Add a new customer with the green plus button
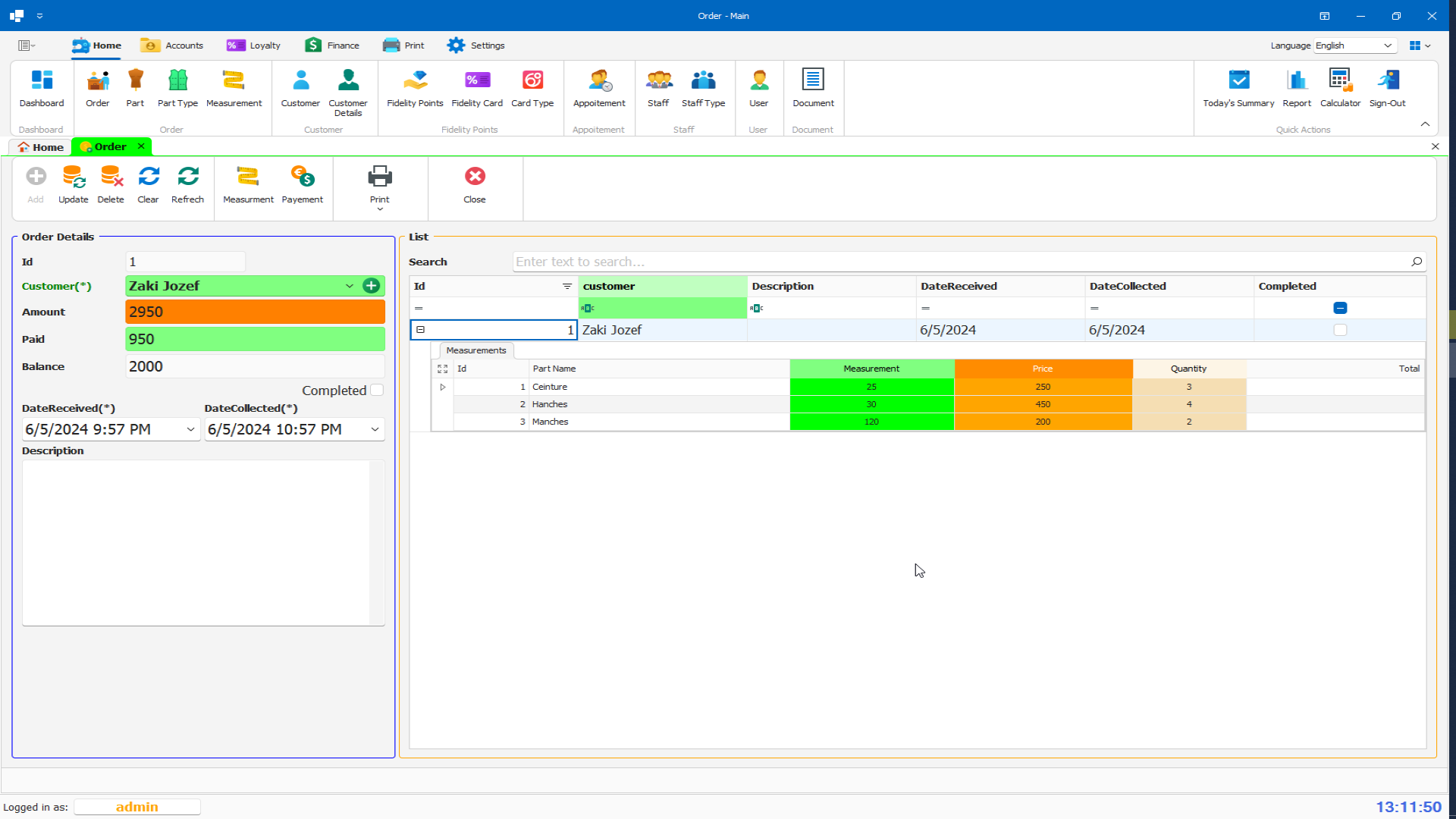Viewport: 1456px width, 819px height. (372, 286)
